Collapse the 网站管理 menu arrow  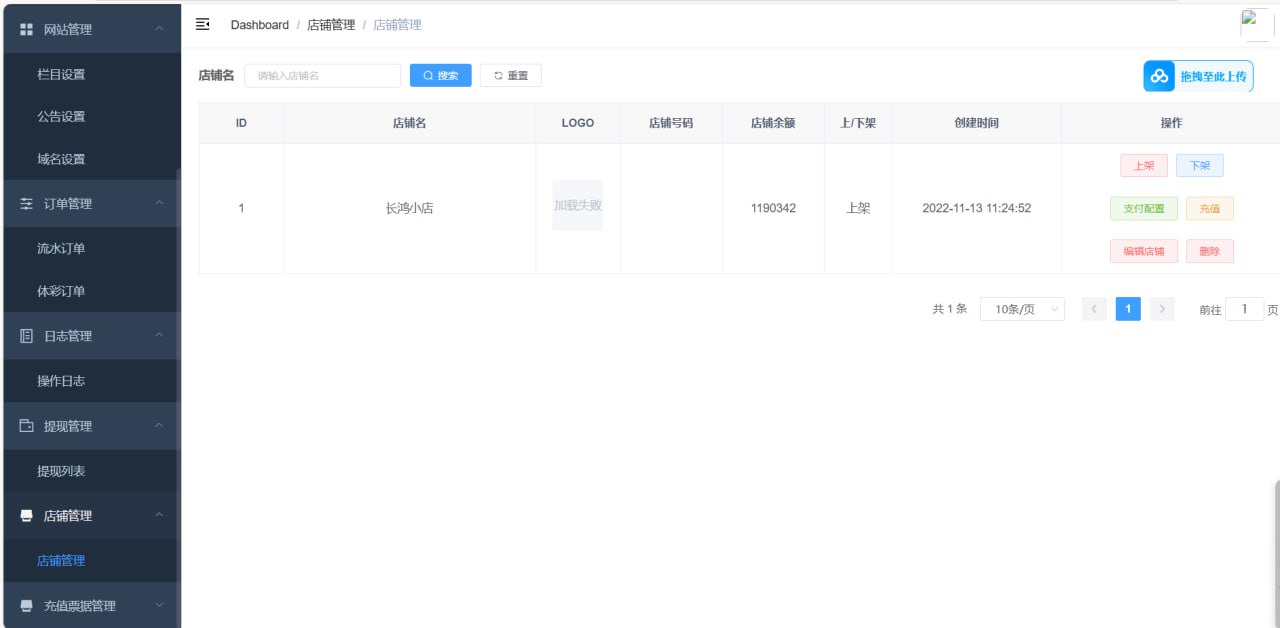coord(159,29)
